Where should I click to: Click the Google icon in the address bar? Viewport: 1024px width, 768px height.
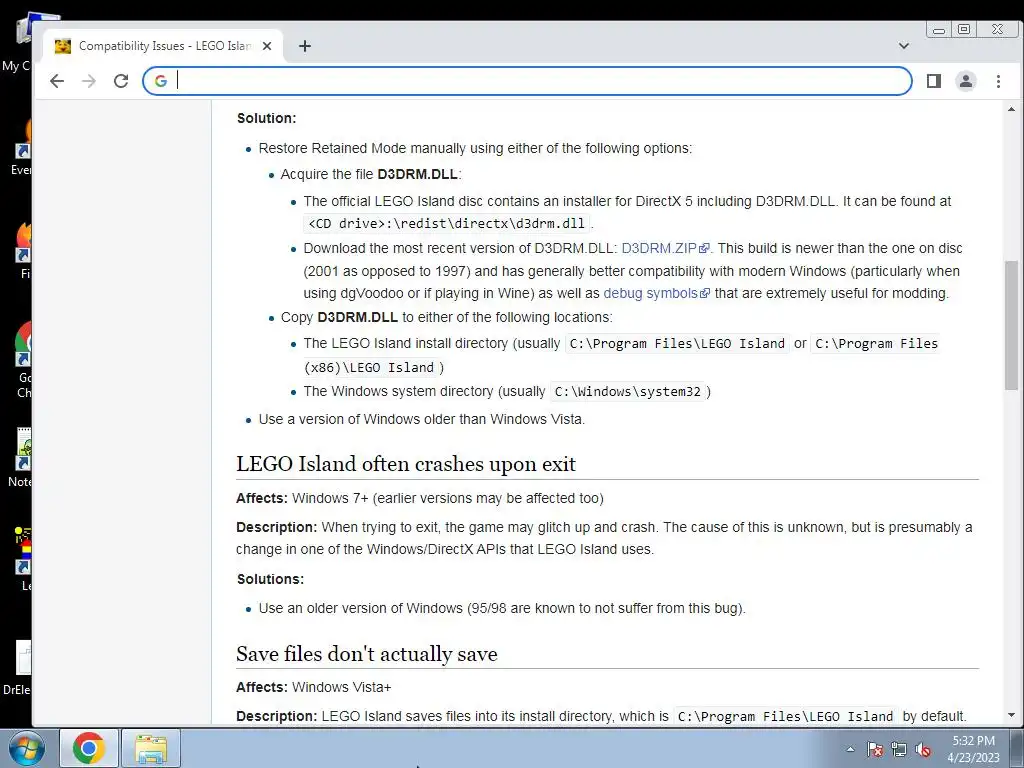coord(161,81)
